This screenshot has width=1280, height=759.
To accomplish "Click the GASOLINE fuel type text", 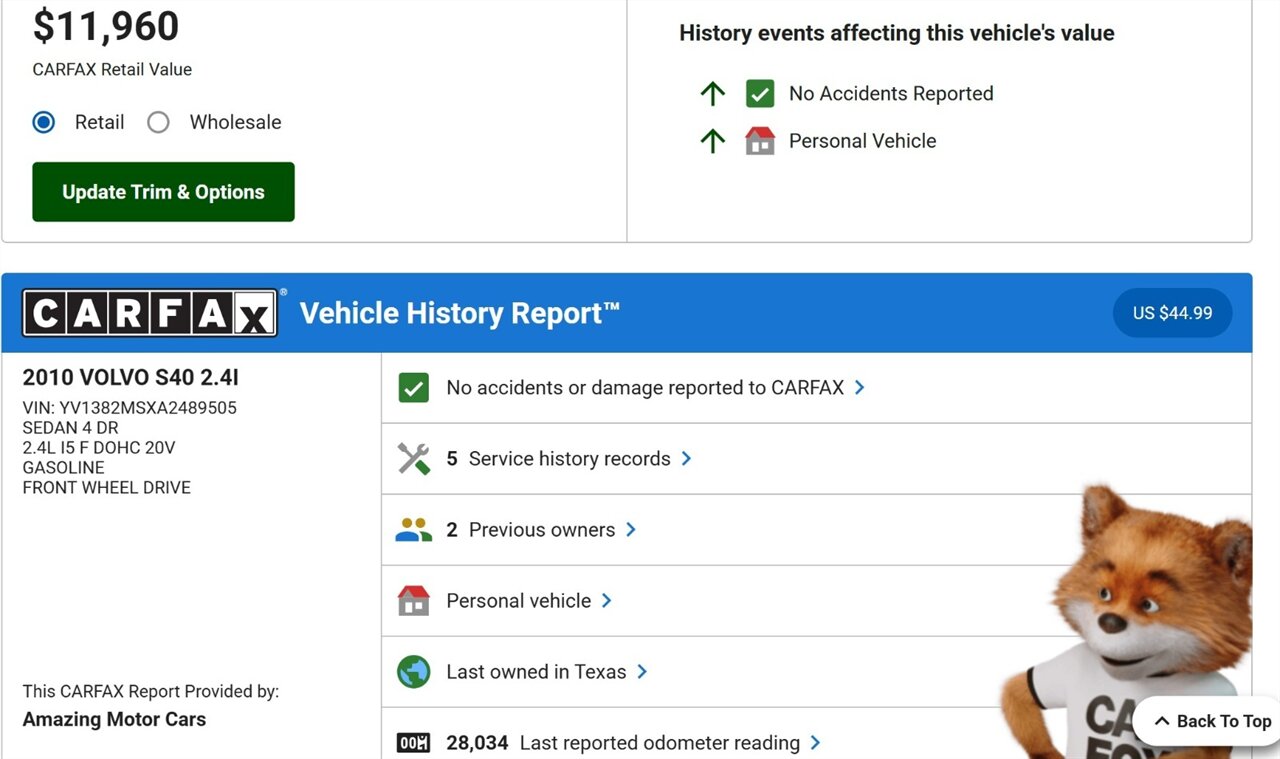I will click(63, 468).
